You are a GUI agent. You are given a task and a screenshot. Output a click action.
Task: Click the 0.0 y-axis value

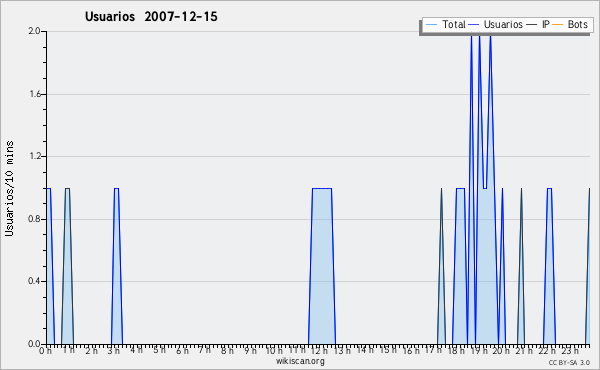[x=34, y=344]
